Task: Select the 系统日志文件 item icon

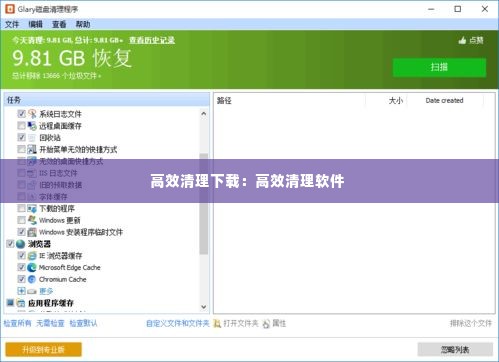Action: pyautogui.click(x=32, y=114)
